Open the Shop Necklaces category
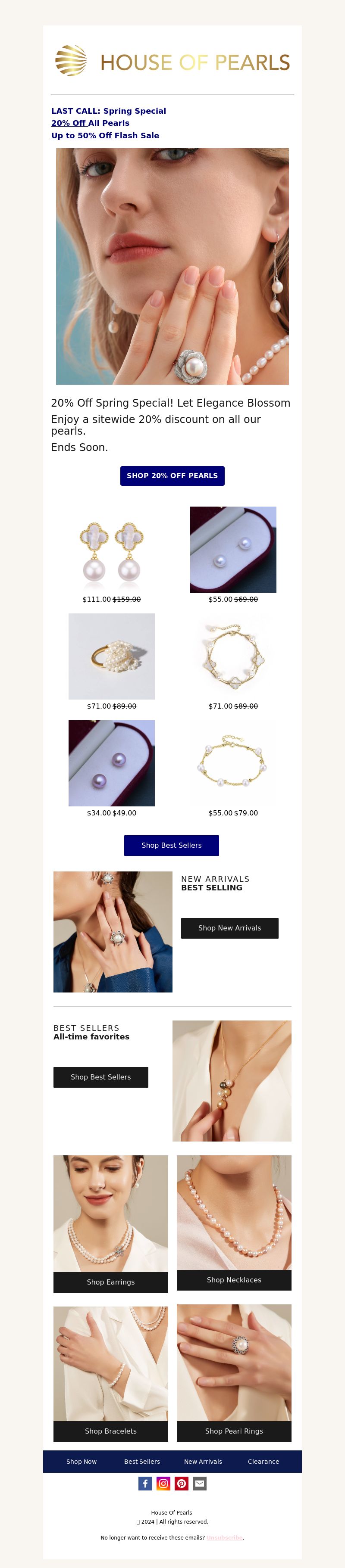This screenshot has height=1568, width=345. [234, 1280]
